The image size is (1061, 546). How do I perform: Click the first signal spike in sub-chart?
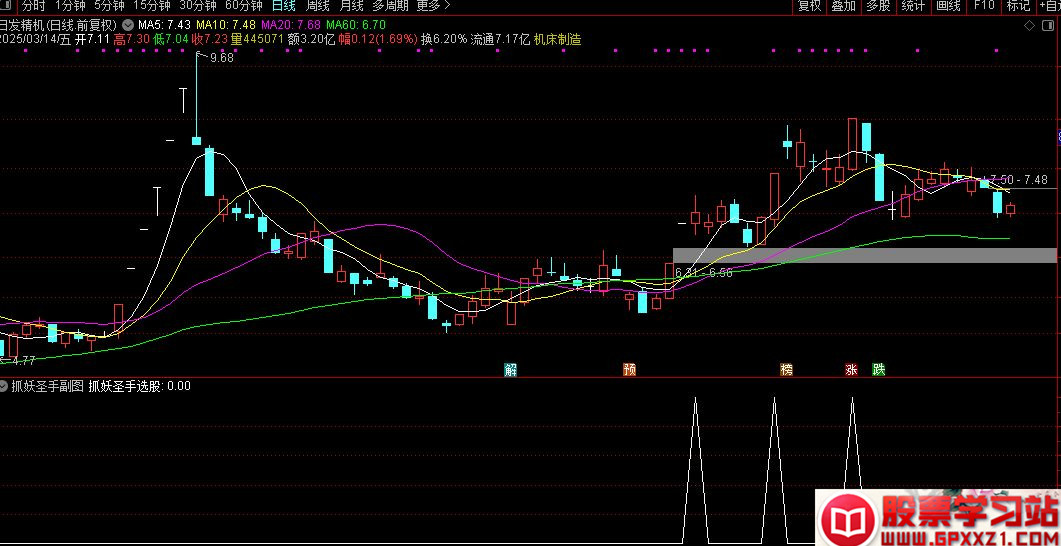pos(695,470)
